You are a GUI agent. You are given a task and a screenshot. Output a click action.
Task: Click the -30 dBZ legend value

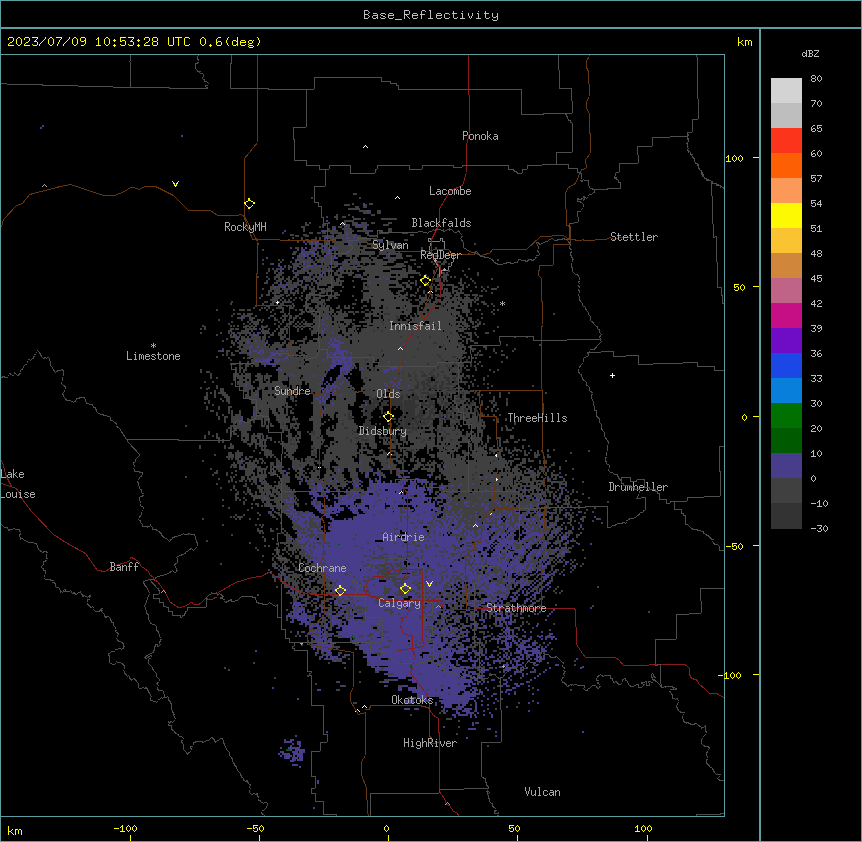tap(819, 528)
